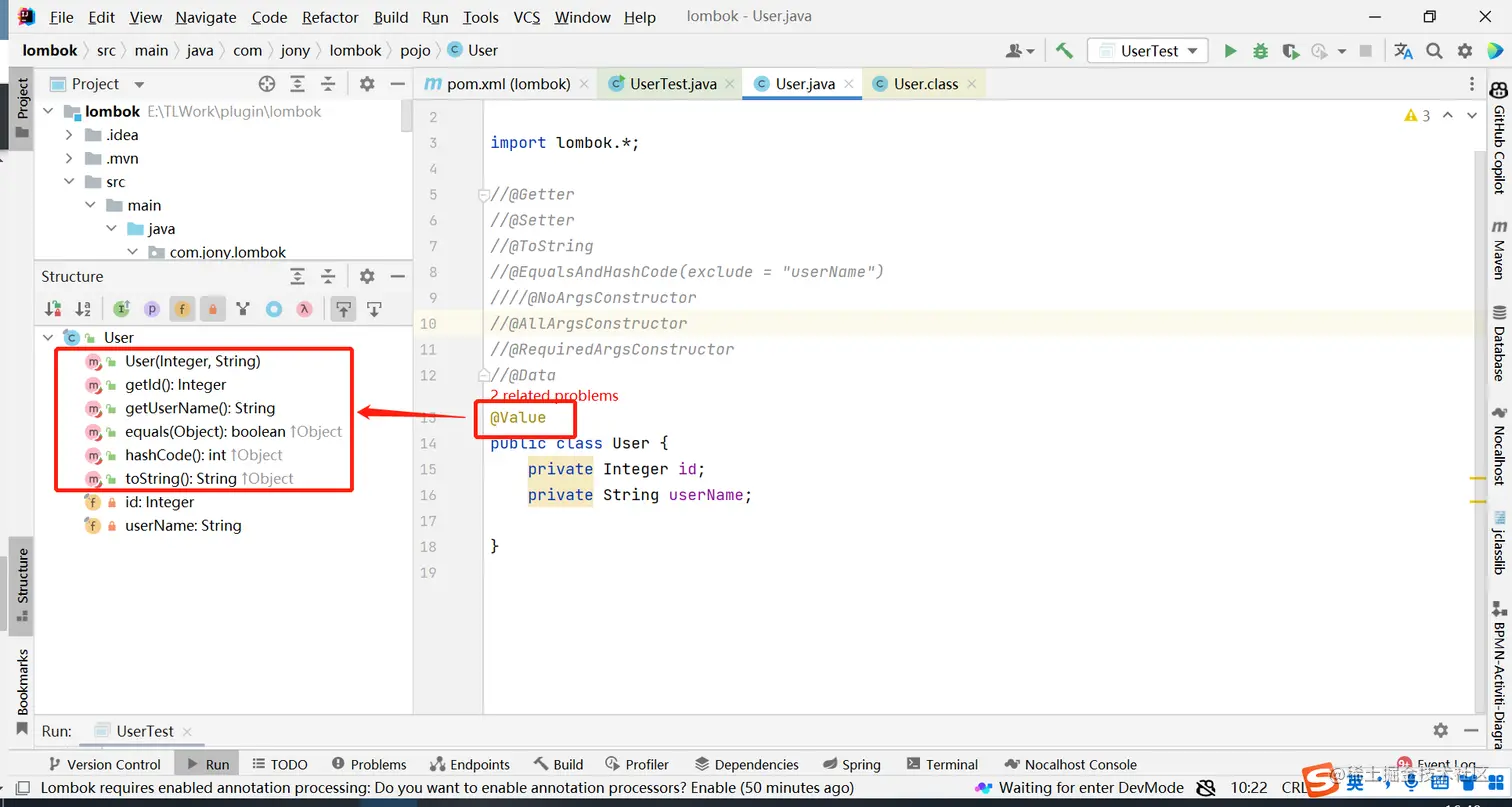
Task: Expand the .mvn folder
Action: [x=69, y=158]
